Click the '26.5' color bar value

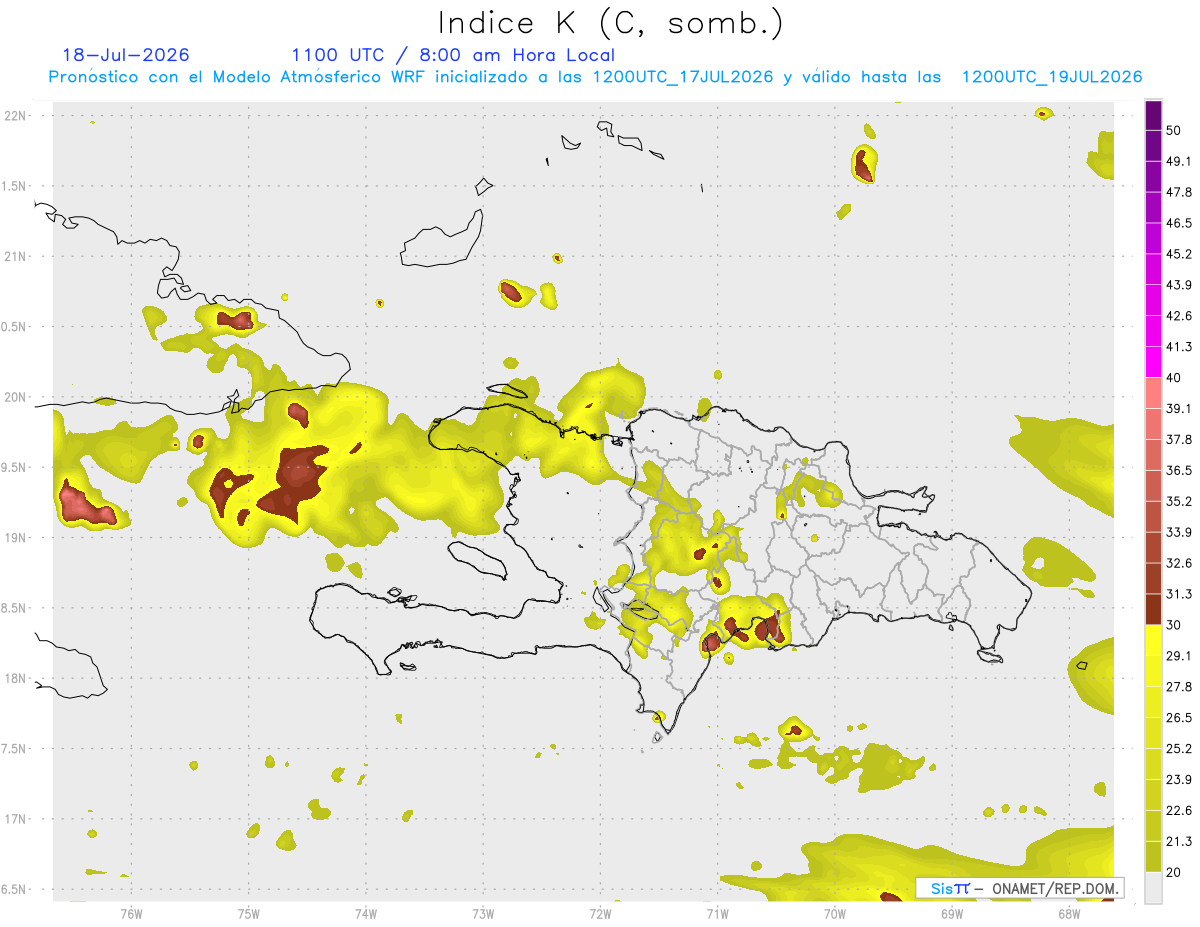(1180, 718)
